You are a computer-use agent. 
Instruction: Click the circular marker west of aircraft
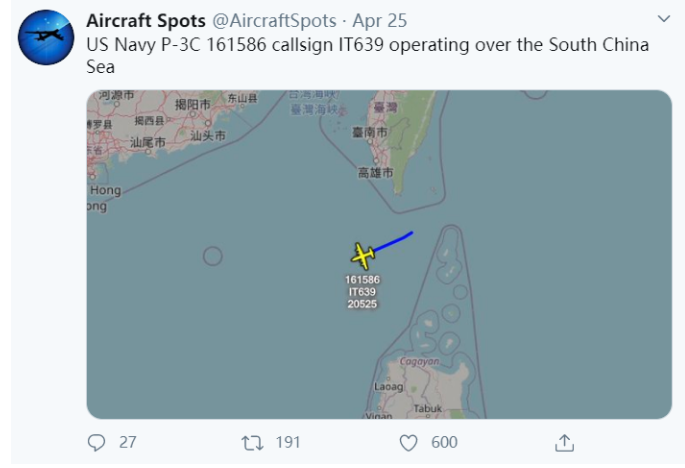coord(213,256)
